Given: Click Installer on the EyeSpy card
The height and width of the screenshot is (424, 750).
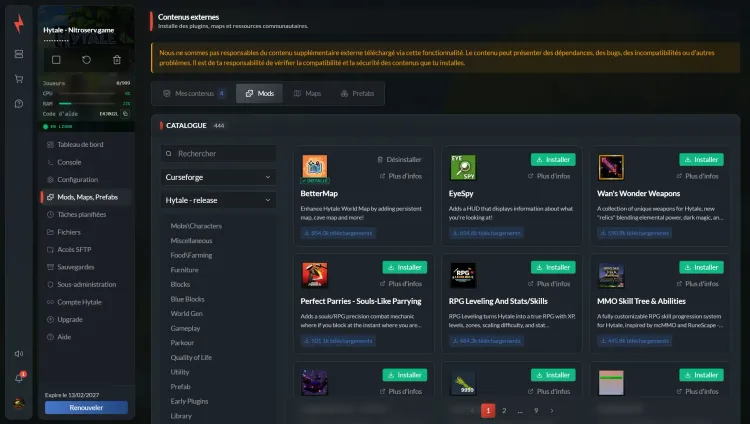Looking at the screenshot, I should pos(553,159).
